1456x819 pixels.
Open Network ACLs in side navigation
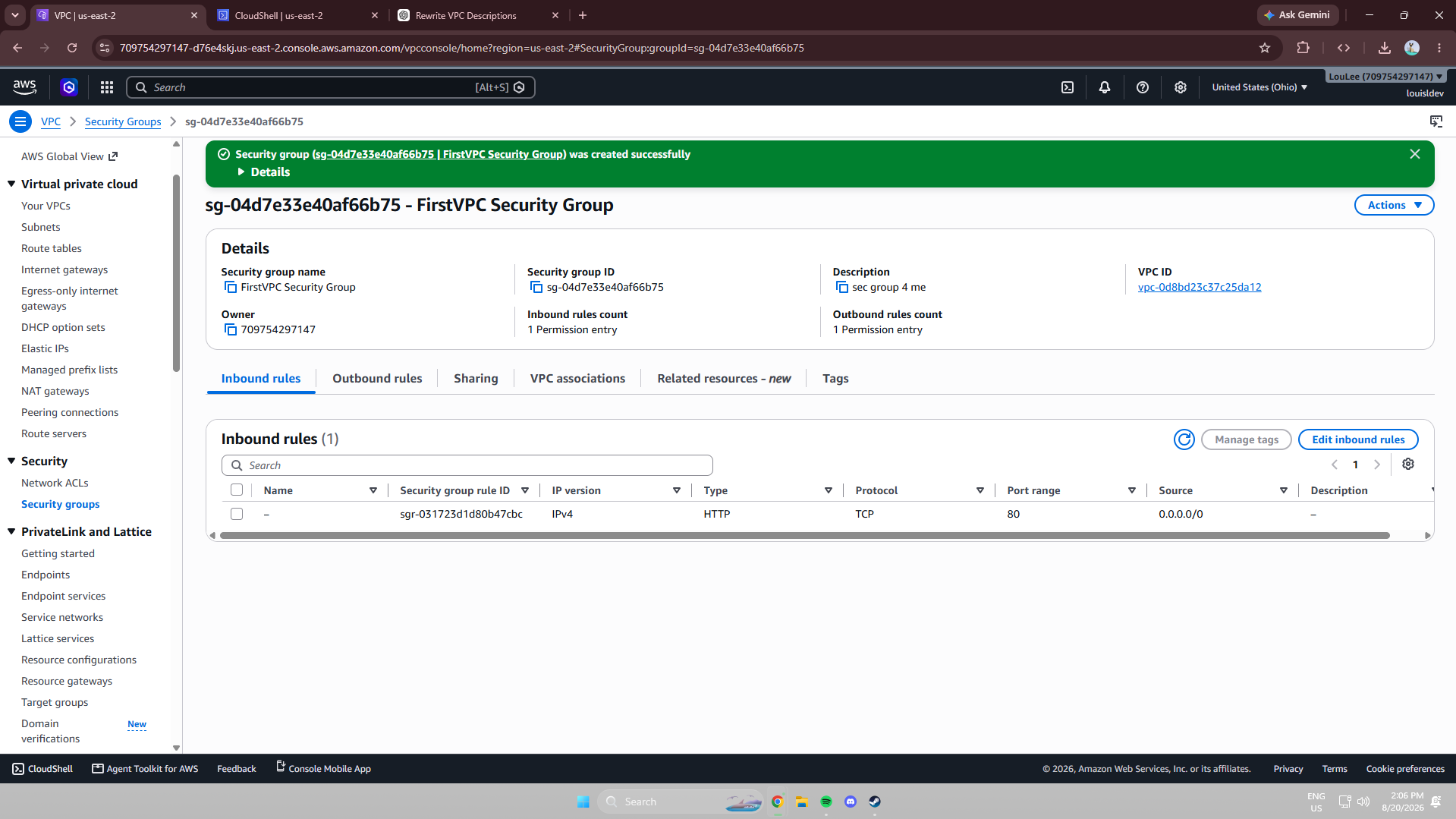coord(55,483)
